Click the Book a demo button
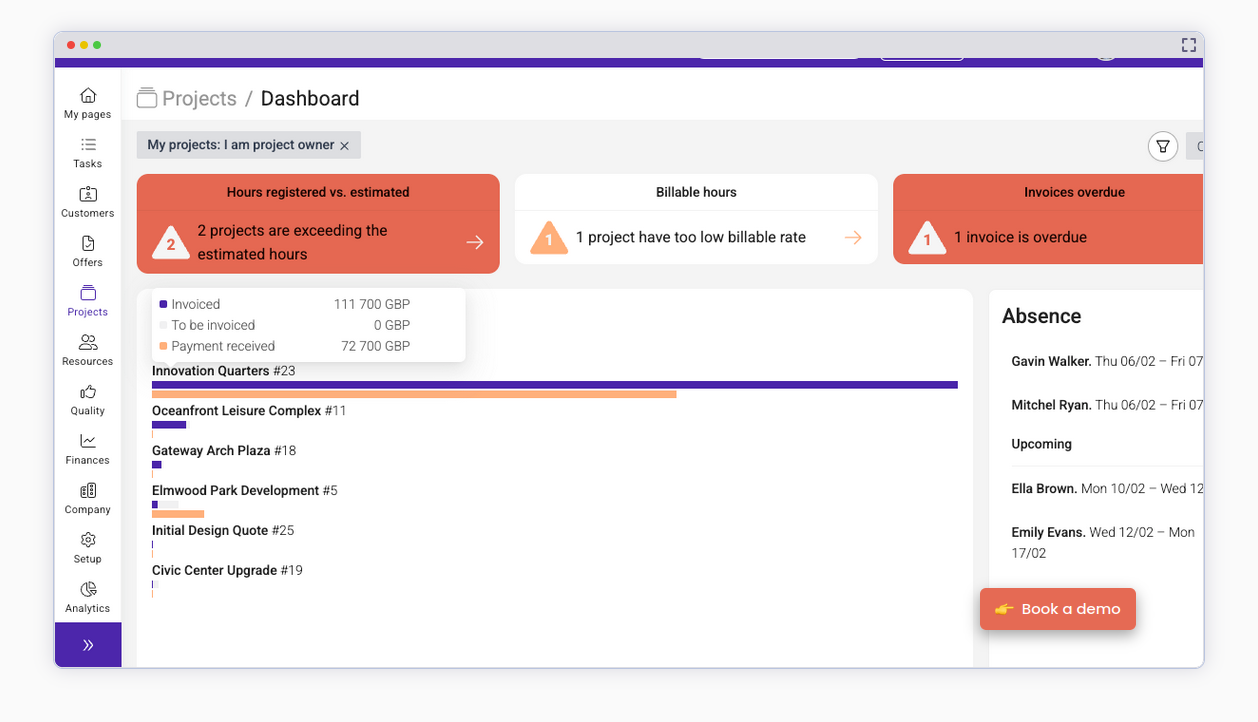 (1057, 608)
